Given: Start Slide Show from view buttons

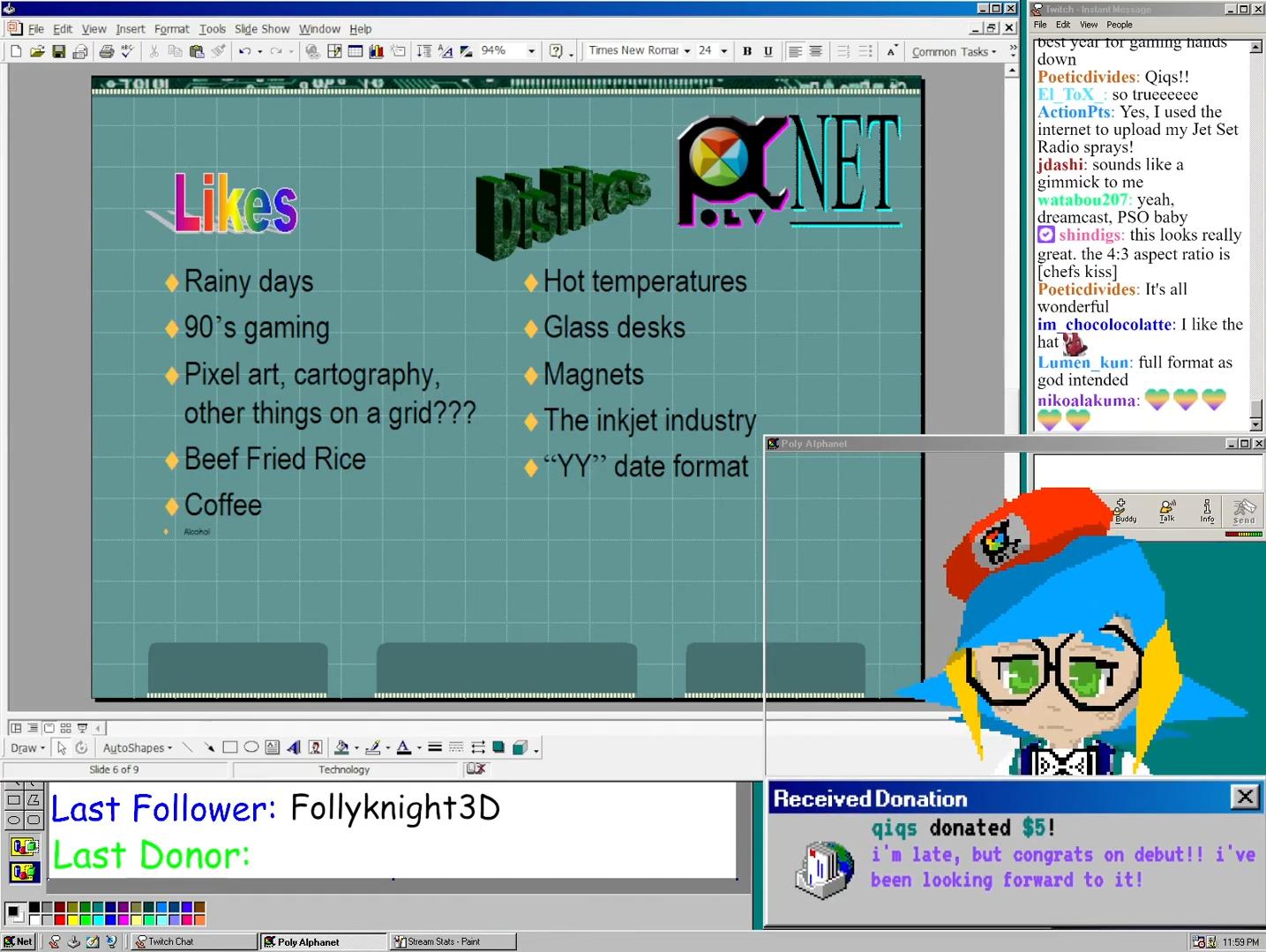Looking at the screenshot, I should 82,728.
